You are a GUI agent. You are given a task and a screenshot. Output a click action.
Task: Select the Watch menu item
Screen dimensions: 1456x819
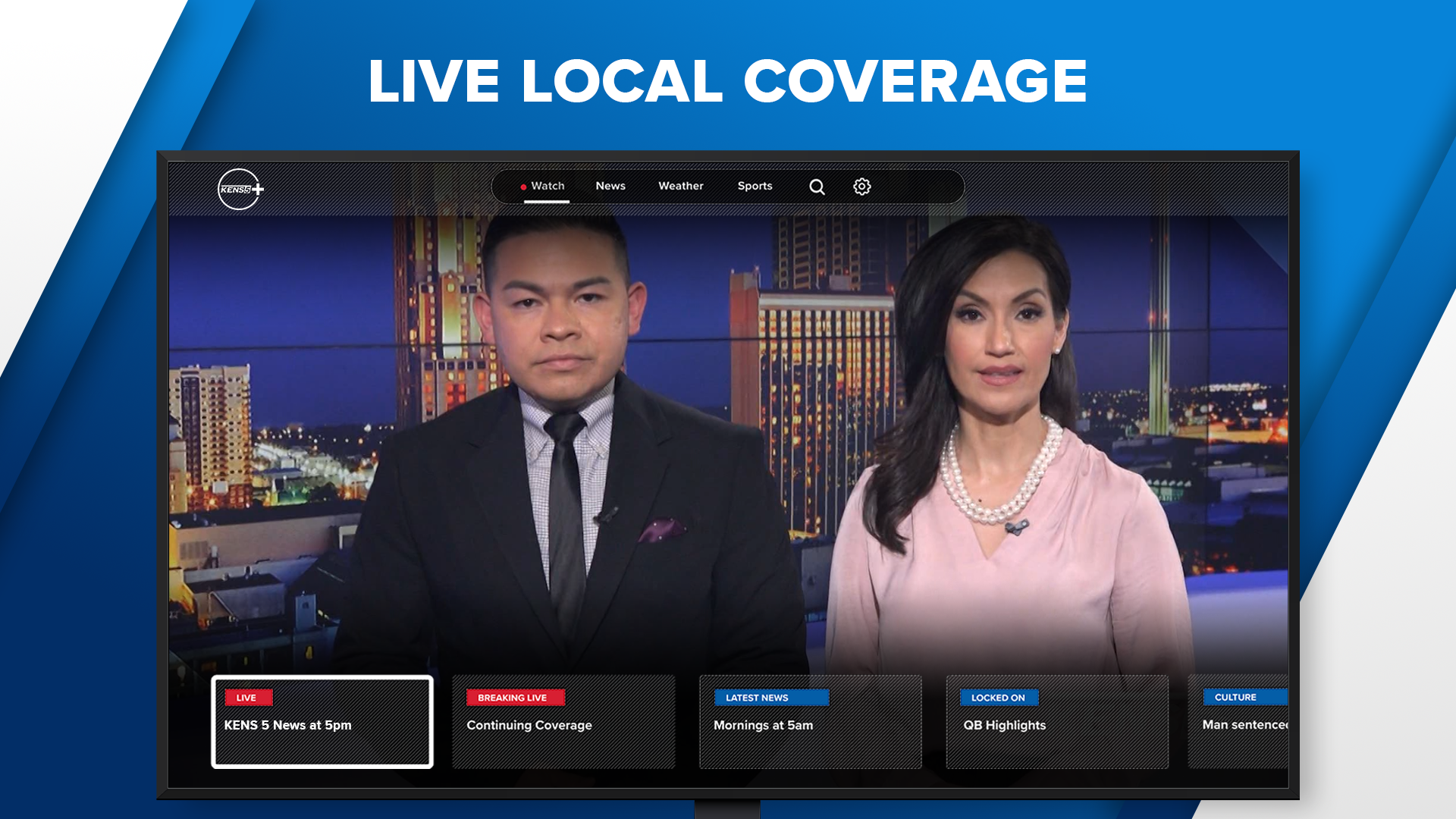[x=548, y=186]
